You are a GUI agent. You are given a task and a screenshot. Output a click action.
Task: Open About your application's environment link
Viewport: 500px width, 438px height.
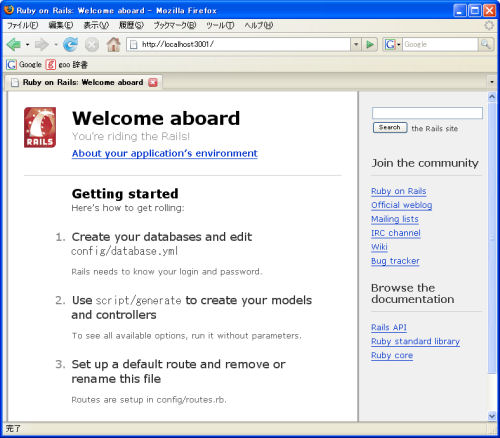pos(165,153)
